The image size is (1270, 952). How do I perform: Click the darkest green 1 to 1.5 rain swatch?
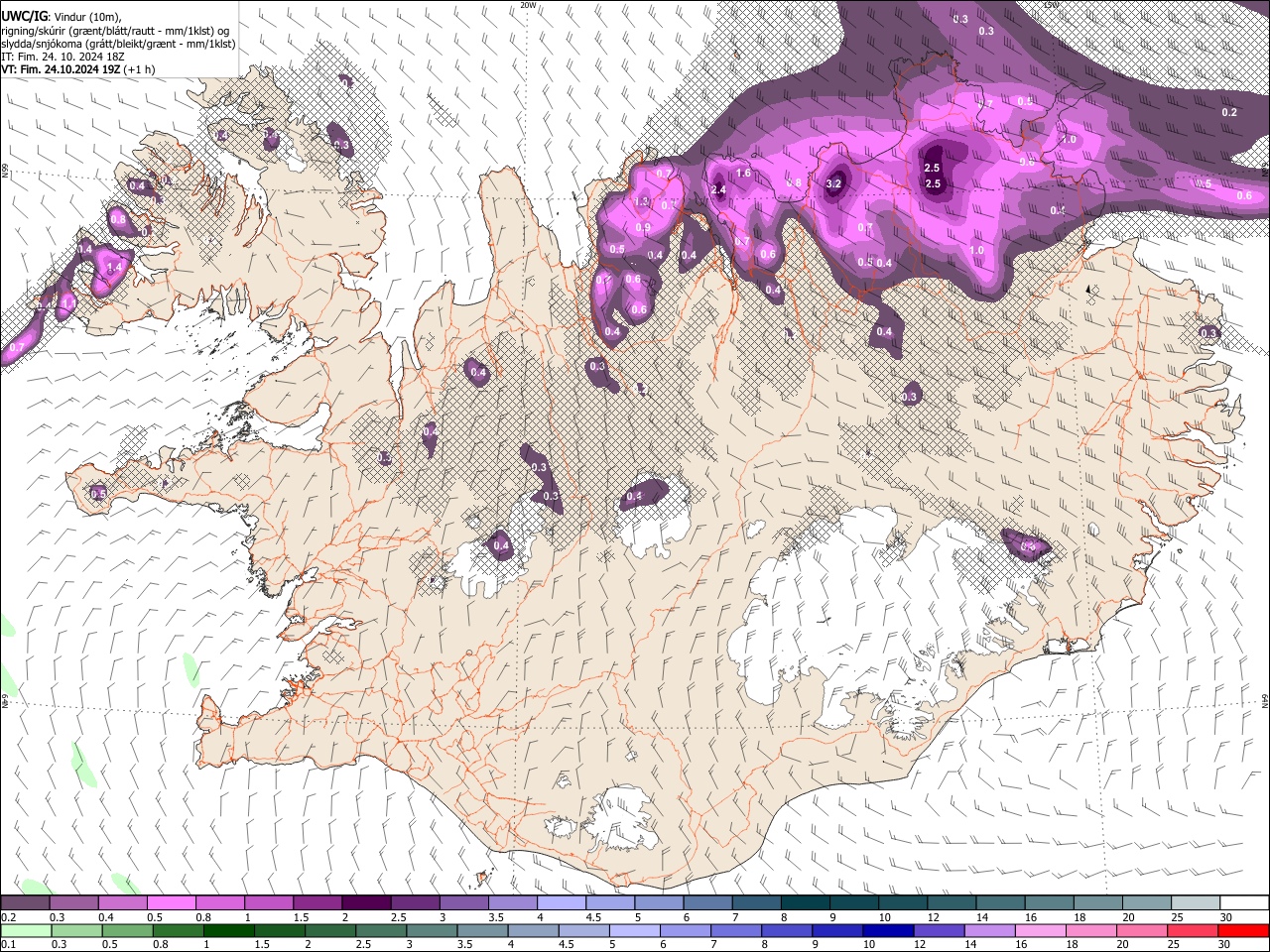point(229,931)
